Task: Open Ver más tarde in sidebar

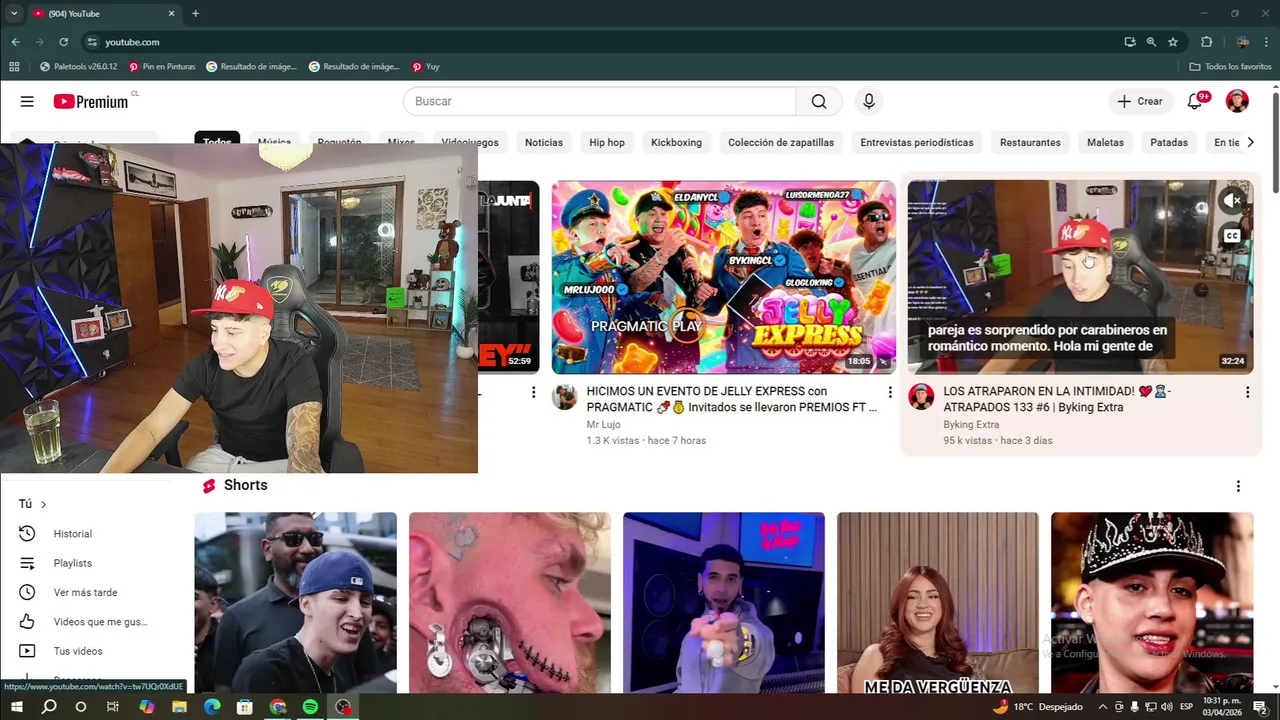Action: click(x=85, y=592)
